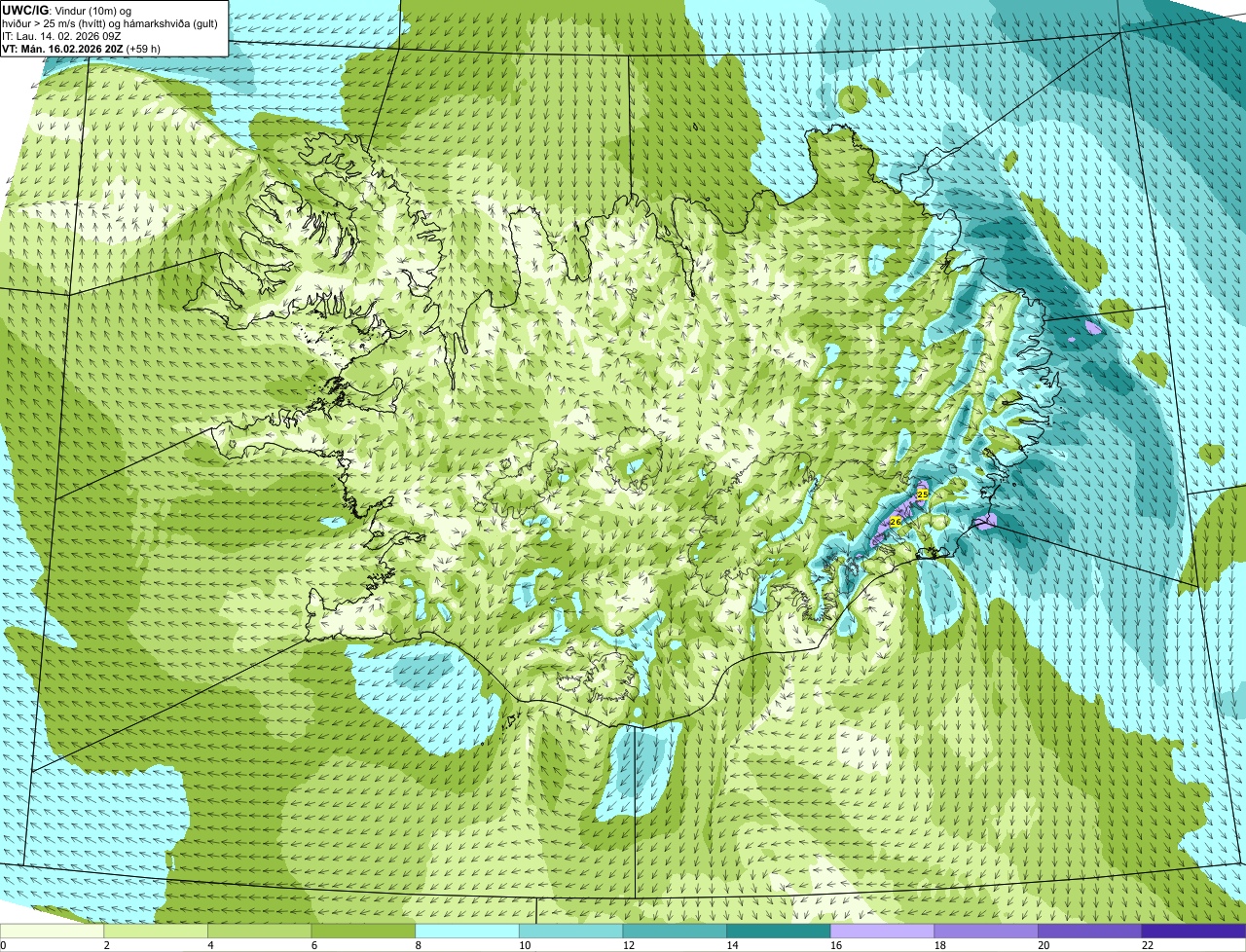Click the legend swatch between 4 and 6

[259, 931]
